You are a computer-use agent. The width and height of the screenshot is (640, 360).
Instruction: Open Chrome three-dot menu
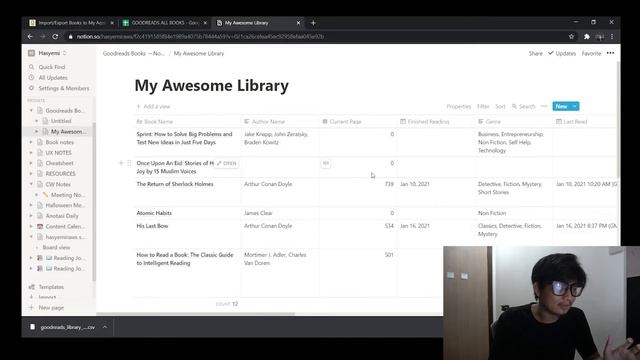[x=612, y=36]
